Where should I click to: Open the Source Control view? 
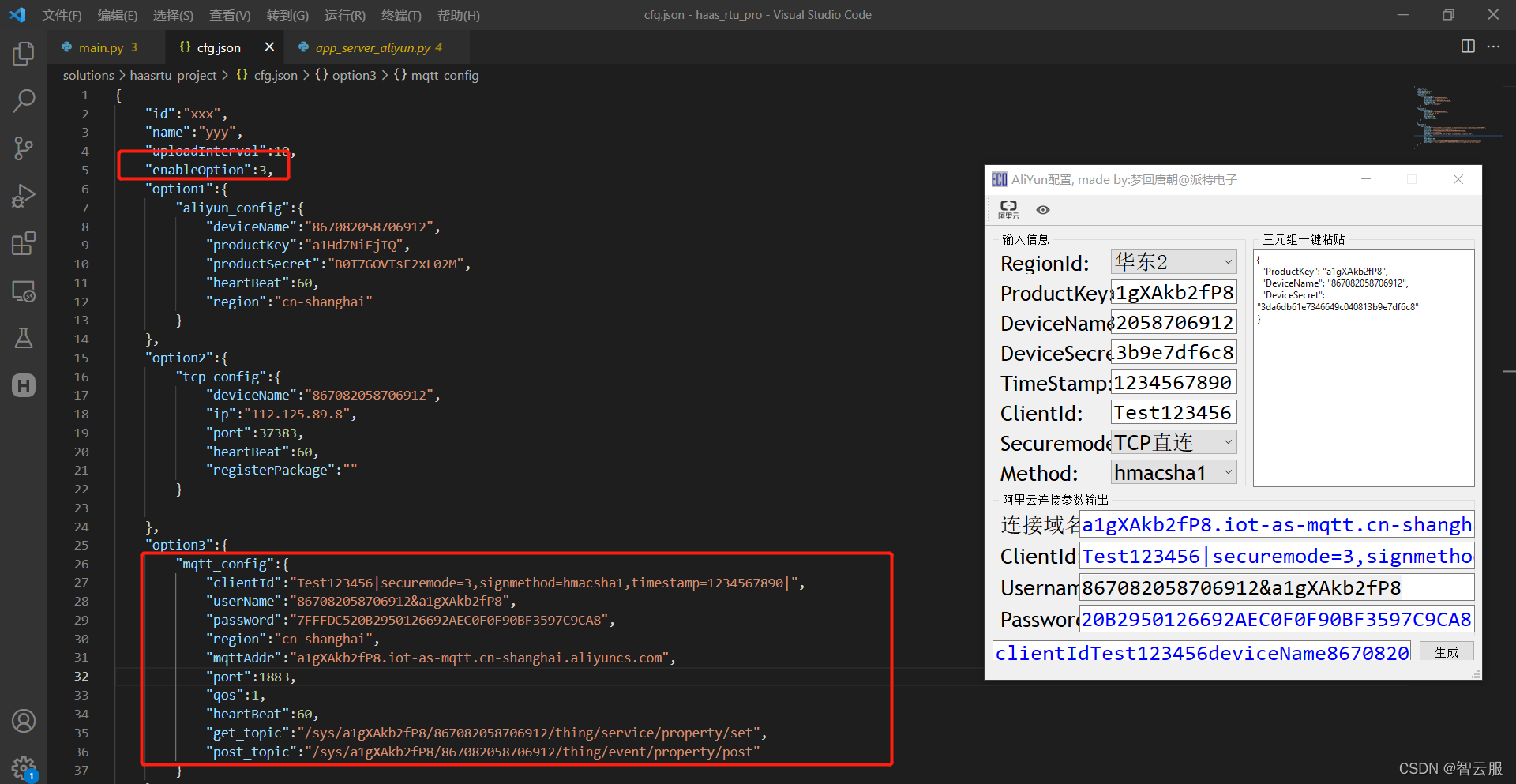point(24,148)
